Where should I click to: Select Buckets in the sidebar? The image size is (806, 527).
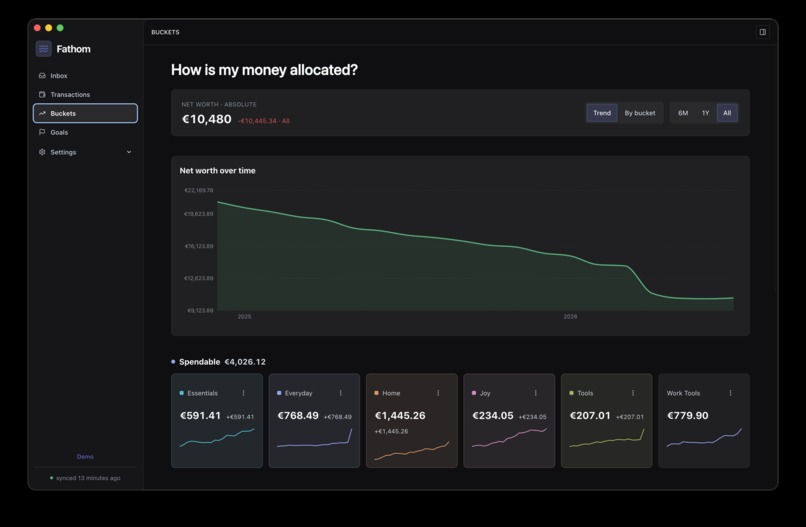(x=85, y=113)
